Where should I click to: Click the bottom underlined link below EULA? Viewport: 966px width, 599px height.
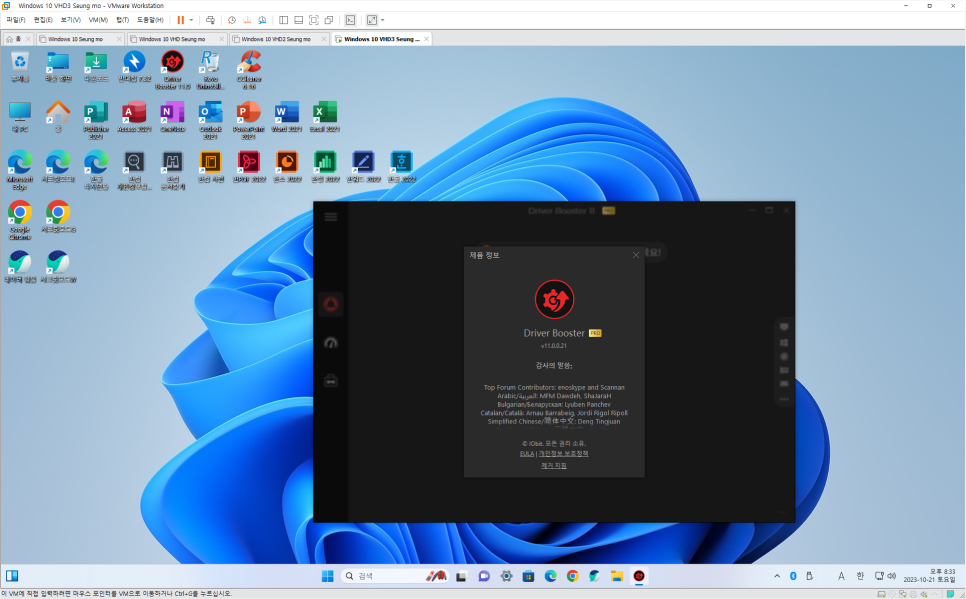tap(553, 466)
